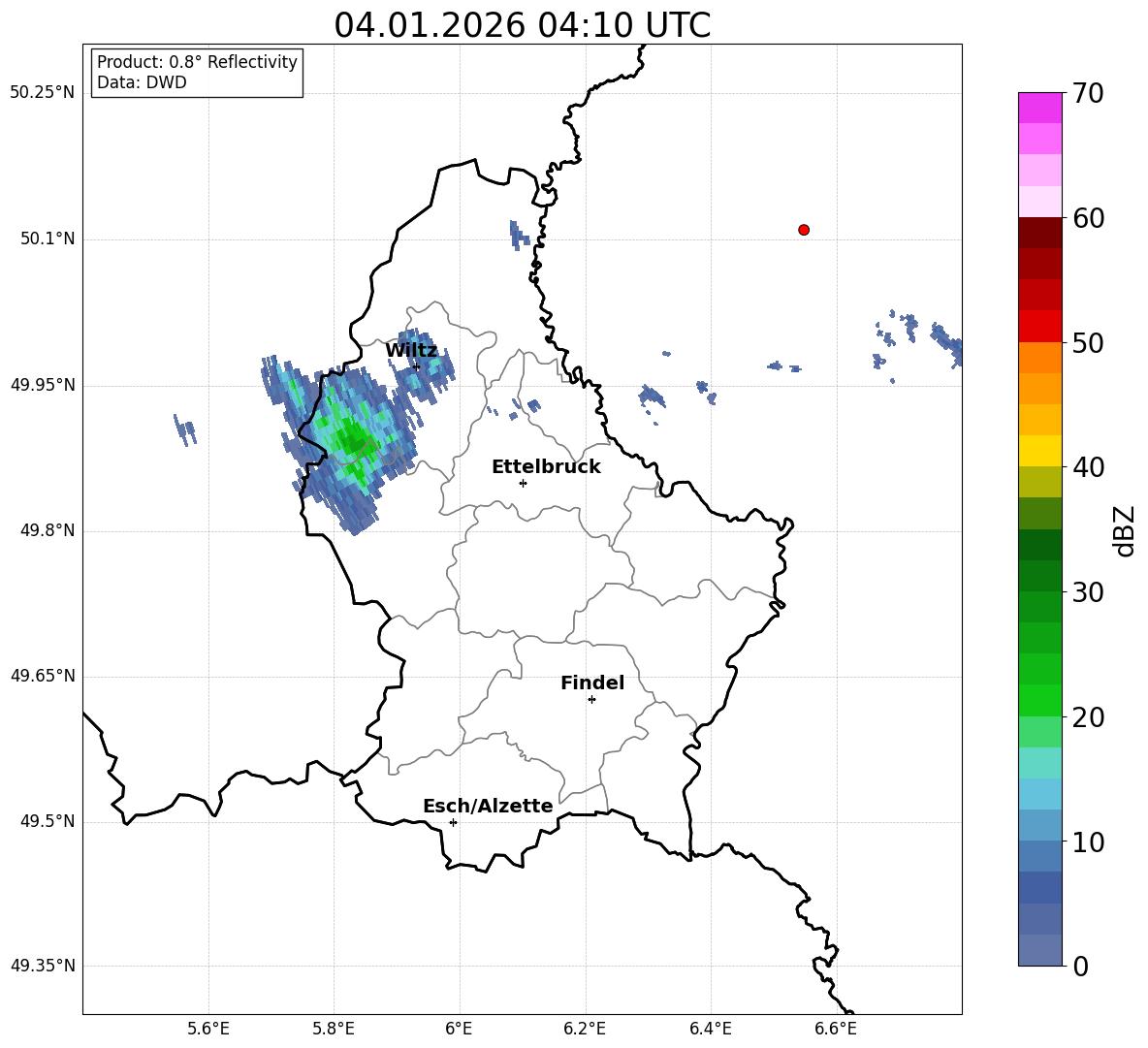This screenshot has width=1148, height=1048.
Task: Click the 60 tick on the colorbar
Action: [x=1087, y=218]
